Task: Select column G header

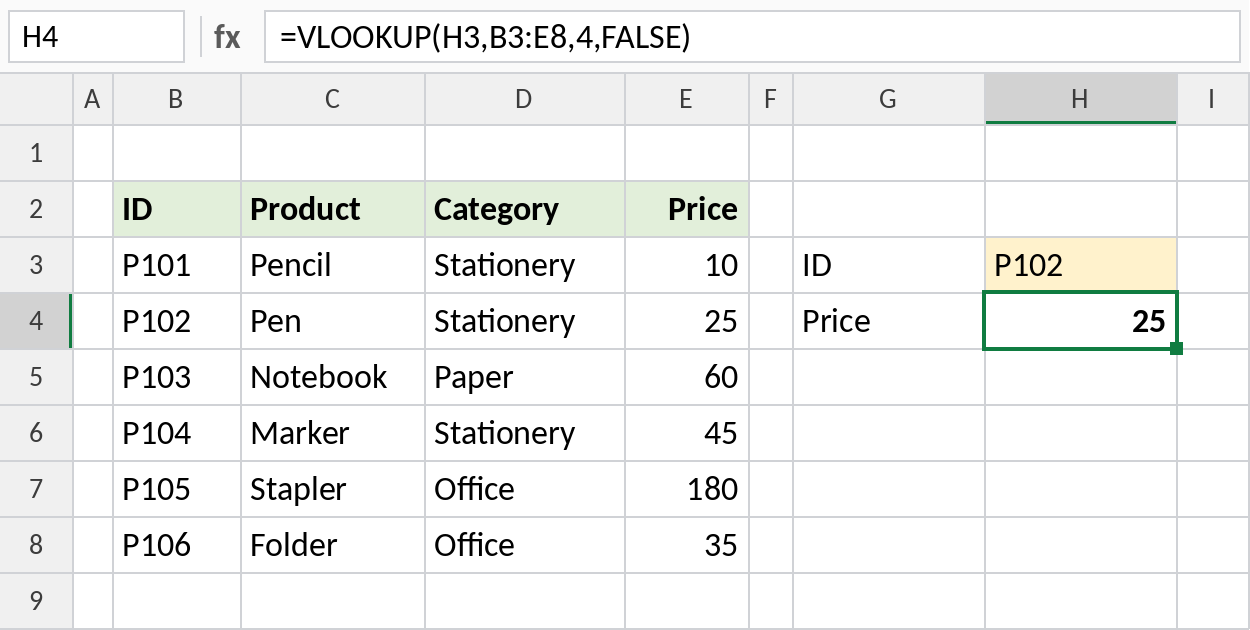Action: click(889, 99)
